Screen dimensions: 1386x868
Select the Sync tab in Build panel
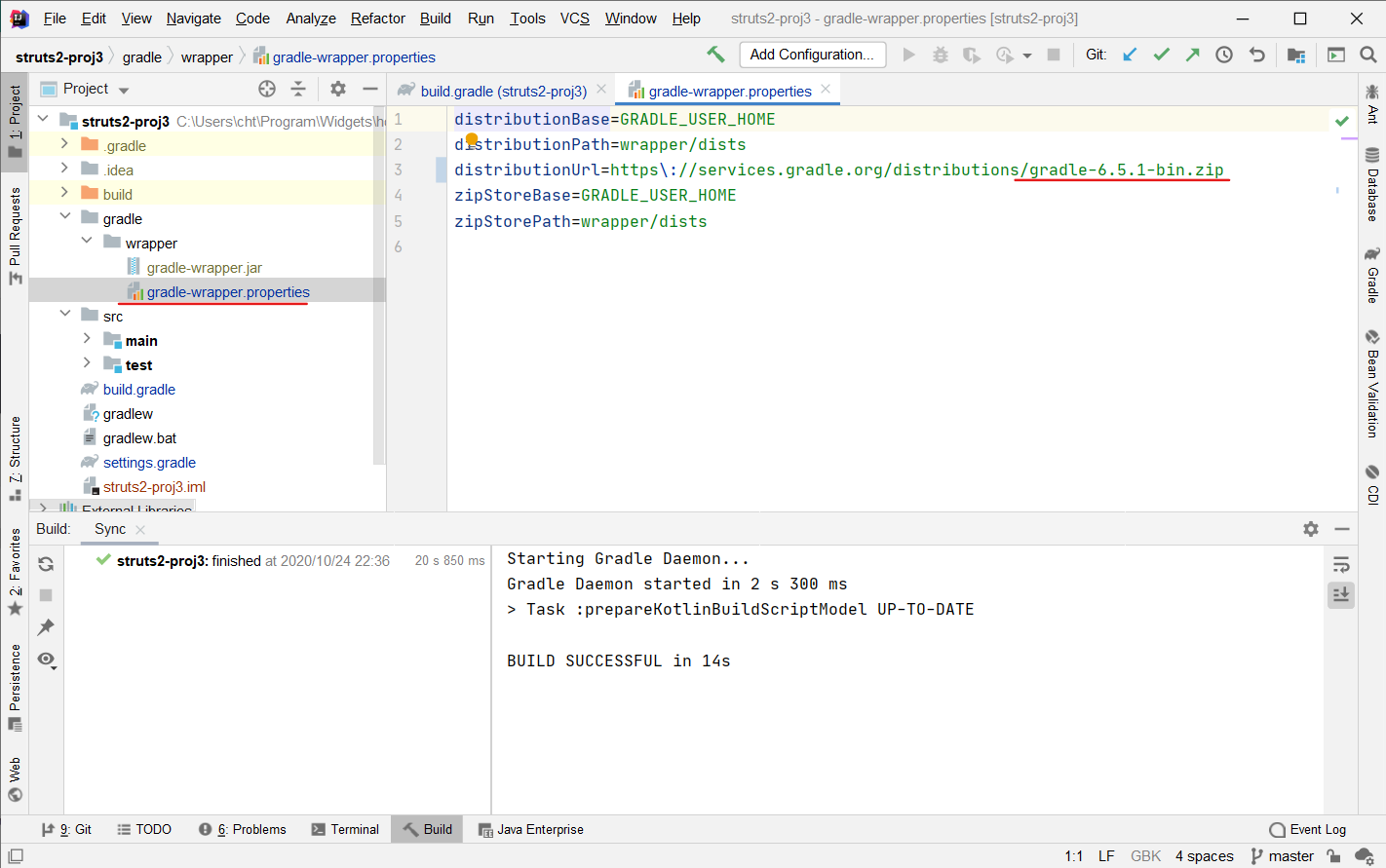(x=110, y=529)
